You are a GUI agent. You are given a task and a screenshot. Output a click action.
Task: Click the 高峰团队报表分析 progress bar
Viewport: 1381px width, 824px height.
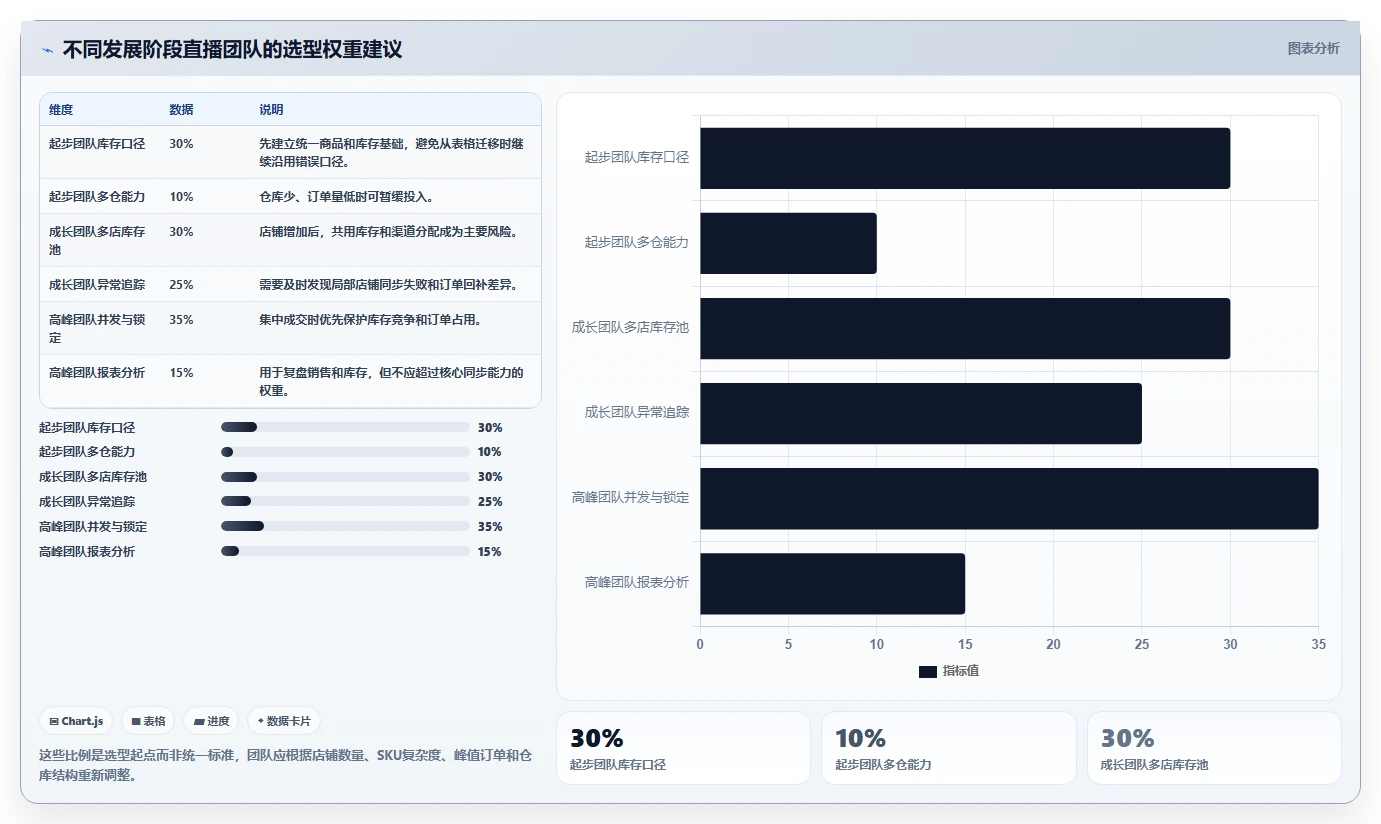tap(345, 552)
